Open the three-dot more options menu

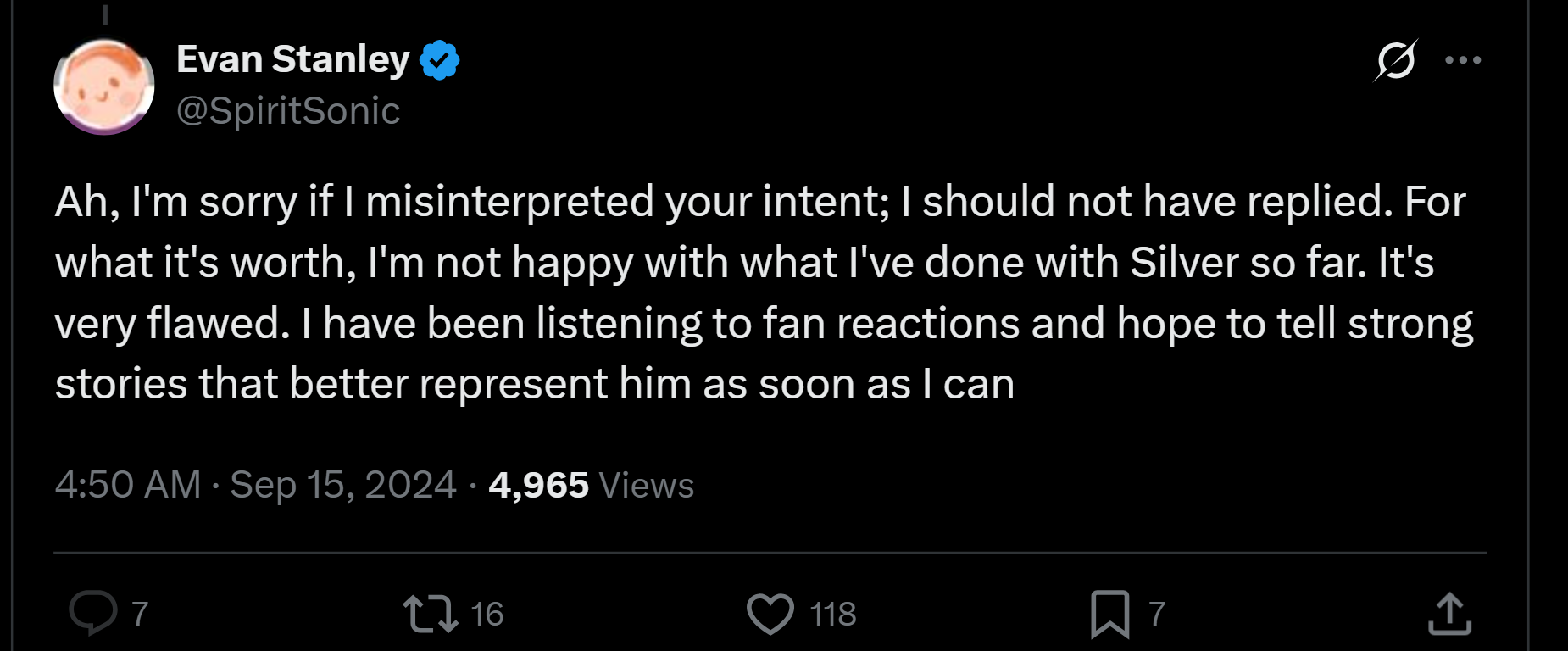point(1463,60)
